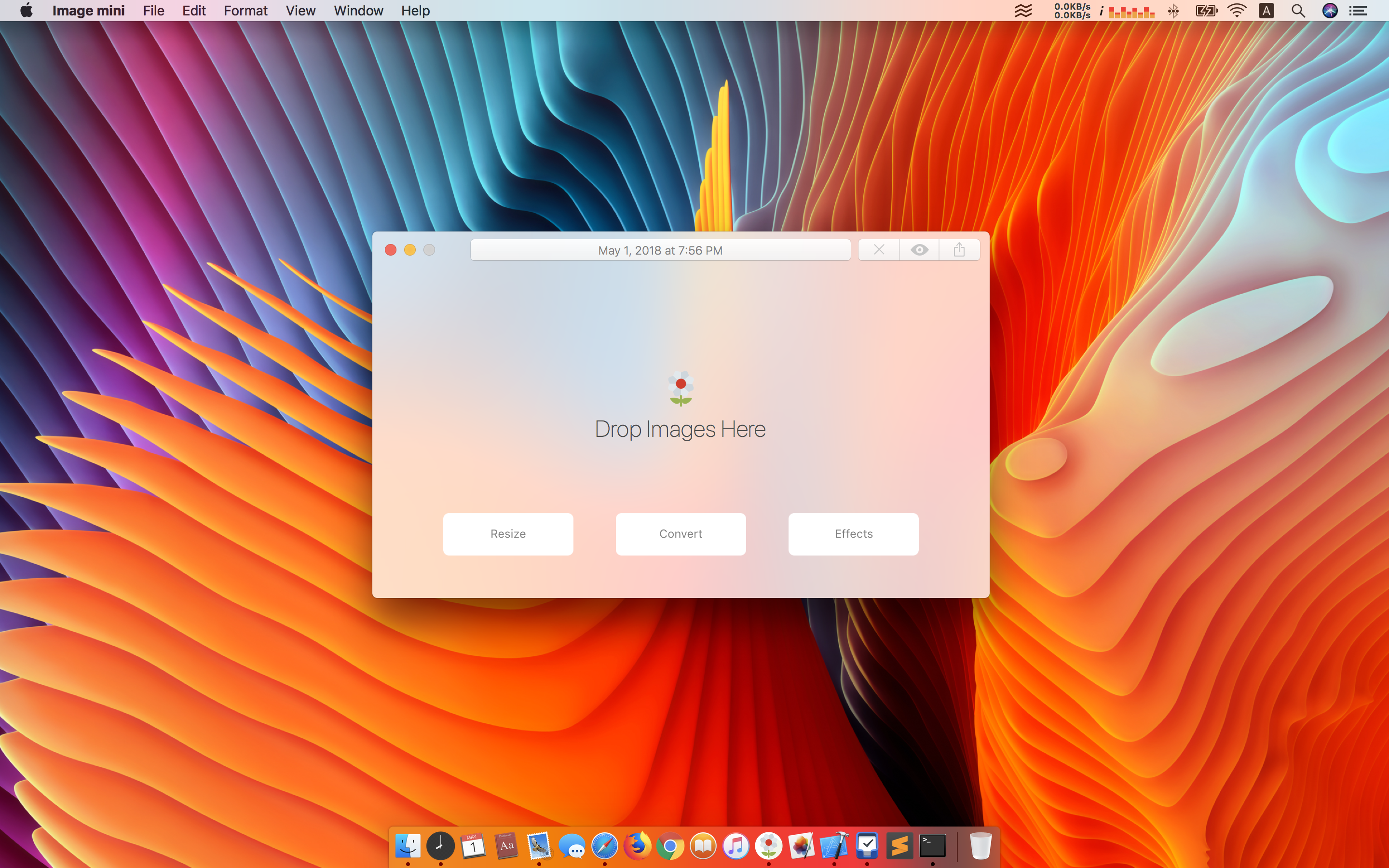Toggle the eye preview button

[919, 250]
